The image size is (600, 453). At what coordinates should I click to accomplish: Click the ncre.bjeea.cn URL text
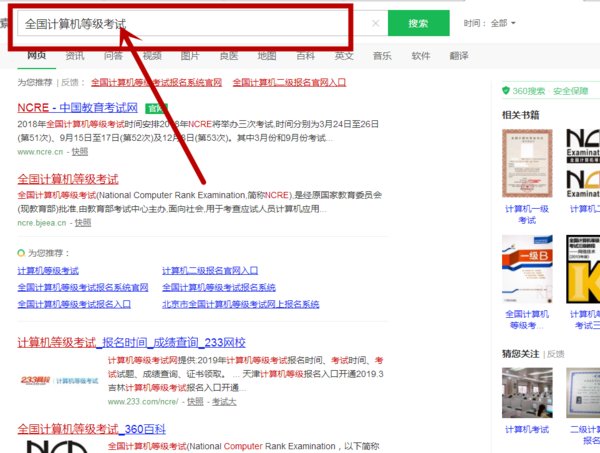[x=42, y=223]
